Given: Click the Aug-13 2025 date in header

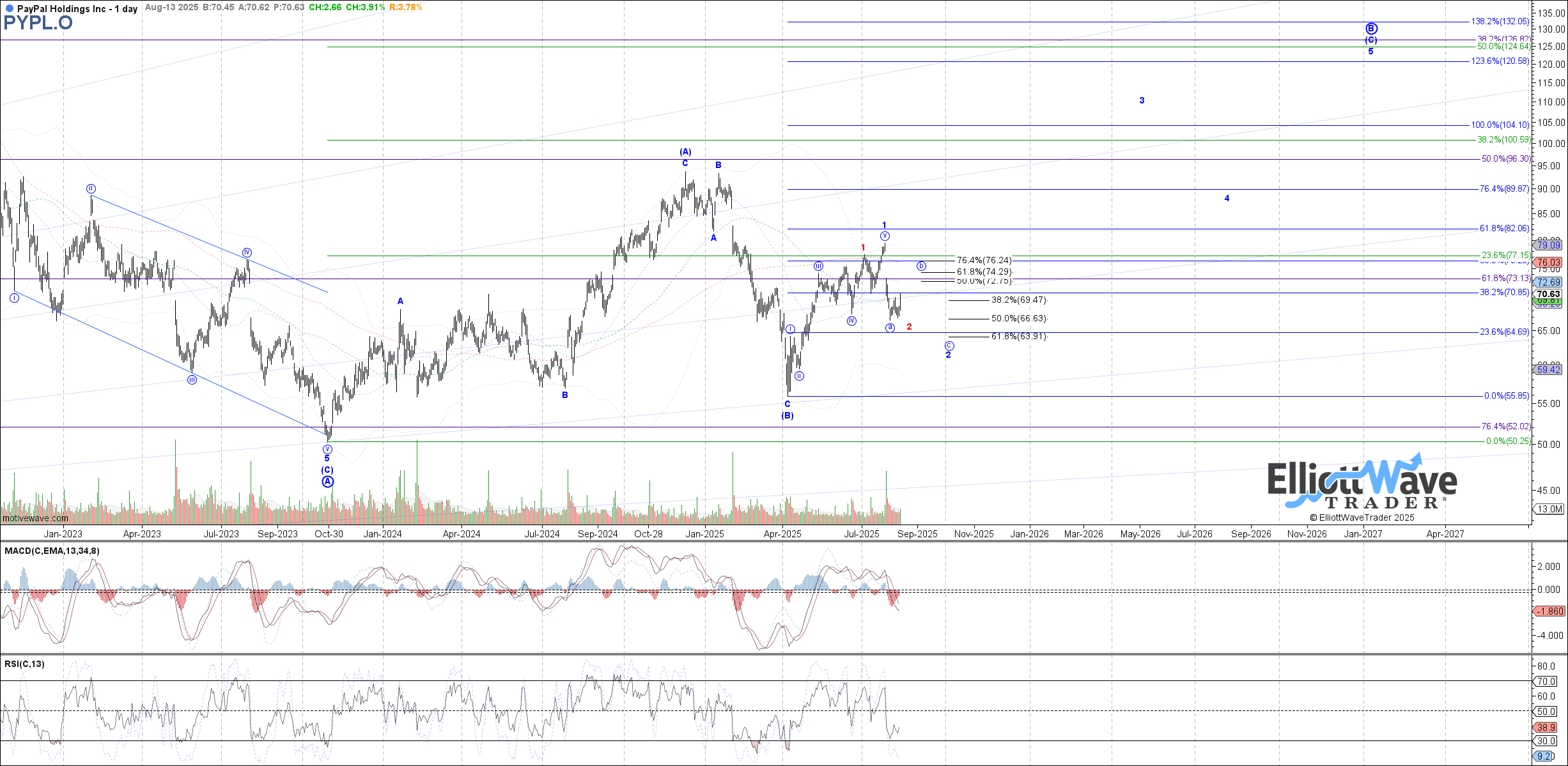Looking at the screenshot, I should click(x=172, y=8).
